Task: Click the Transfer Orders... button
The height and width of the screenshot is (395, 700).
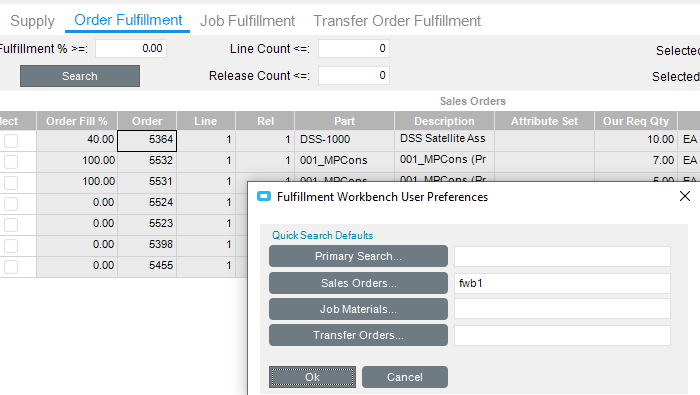Action: coord(358,335)
